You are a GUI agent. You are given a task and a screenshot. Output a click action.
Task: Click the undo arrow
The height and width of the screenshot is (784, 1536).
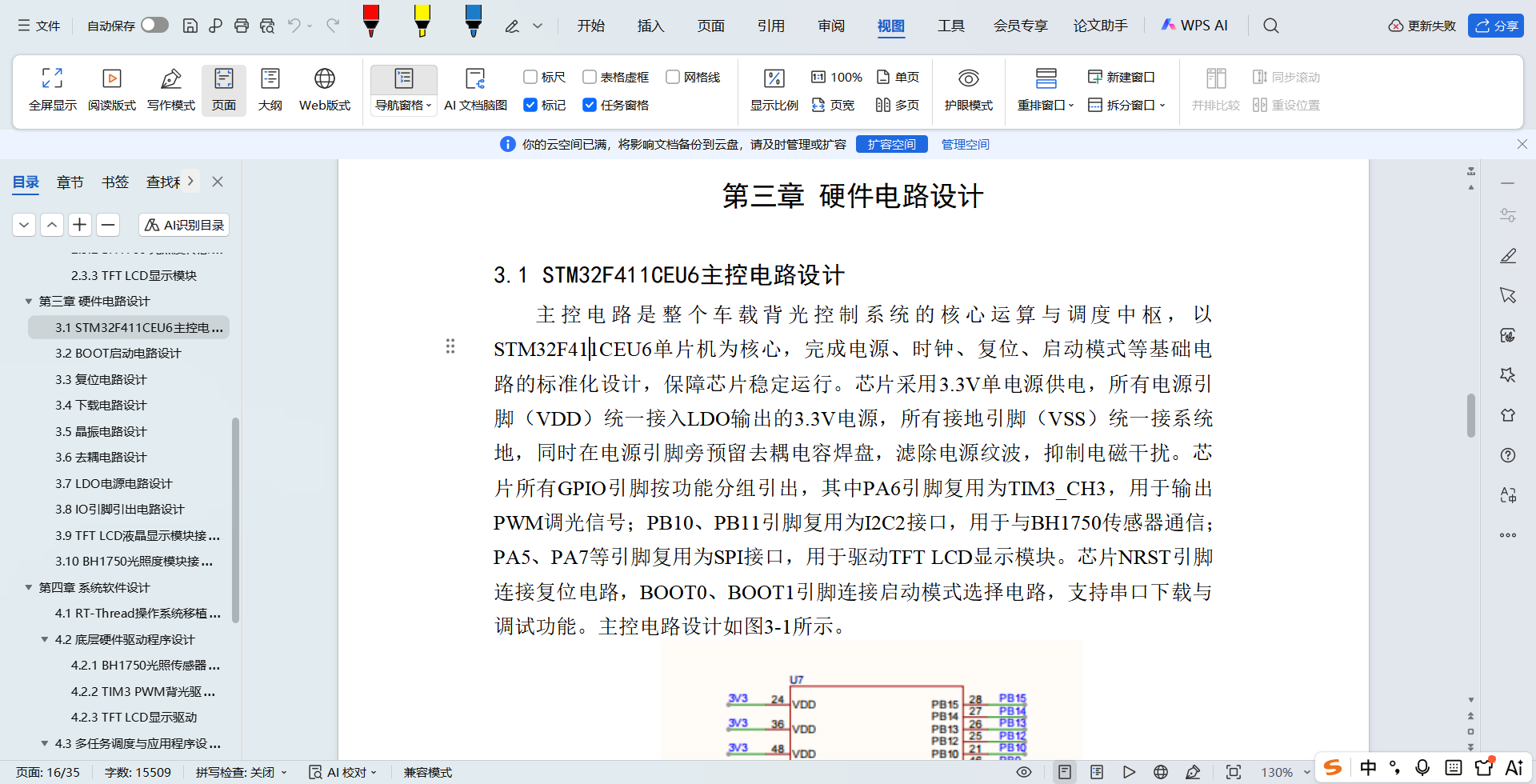pos(294,26)
